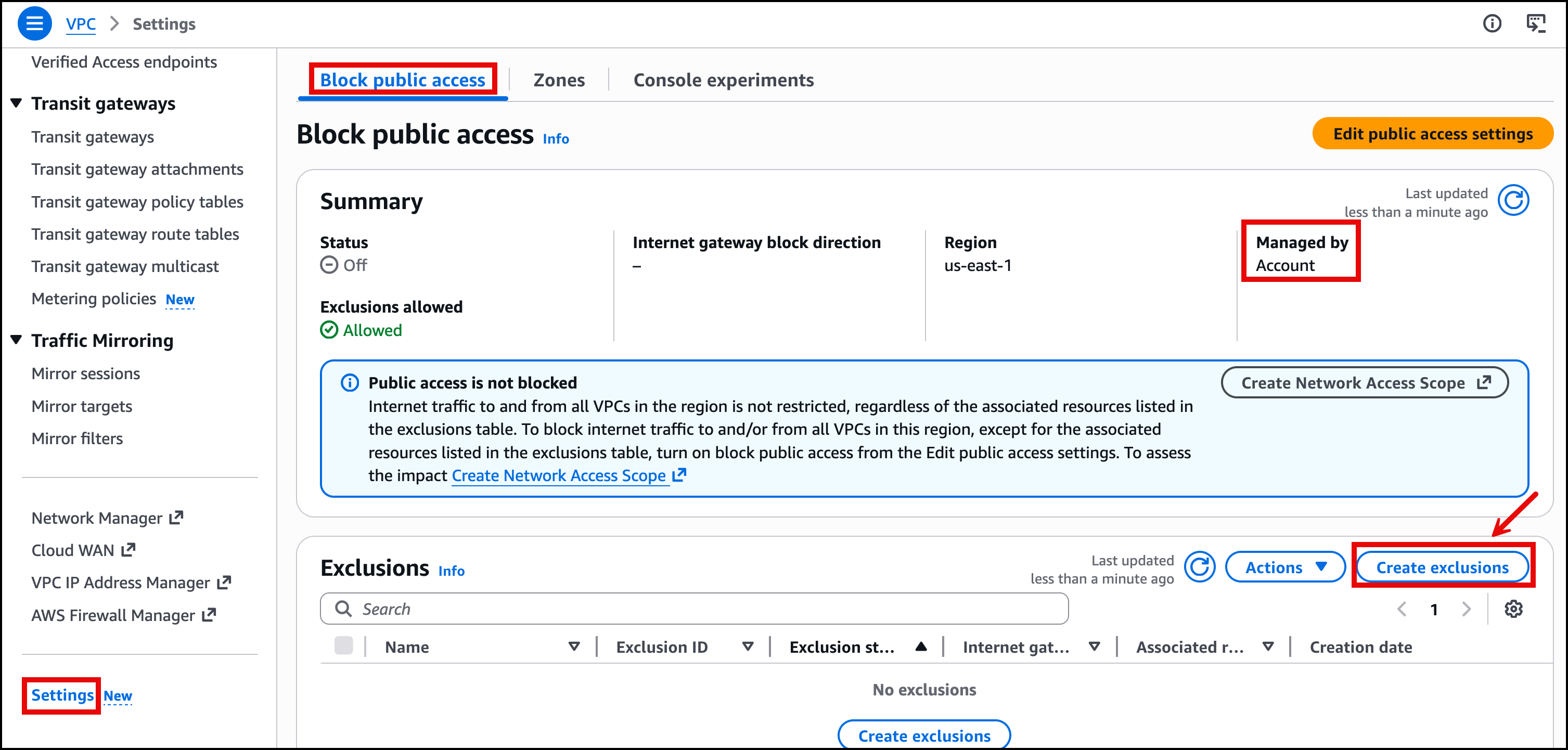Viewport: 1568px width, 750px height.
Task: Open the hamburger navigation menu icon
Action: (35, 24)
